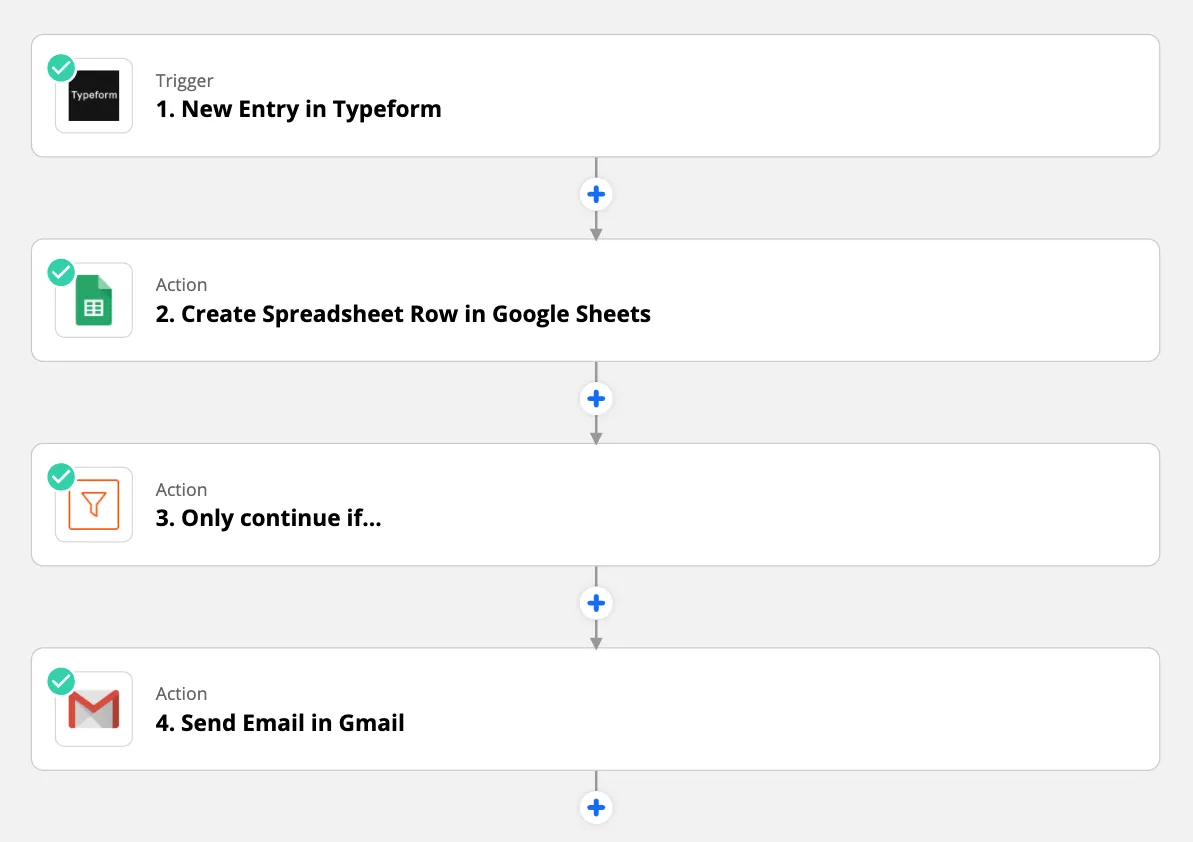Click the "Trigger" label on step one
Image resolution: width=1193 pixels, height=842 pixels.
(185, 81)
